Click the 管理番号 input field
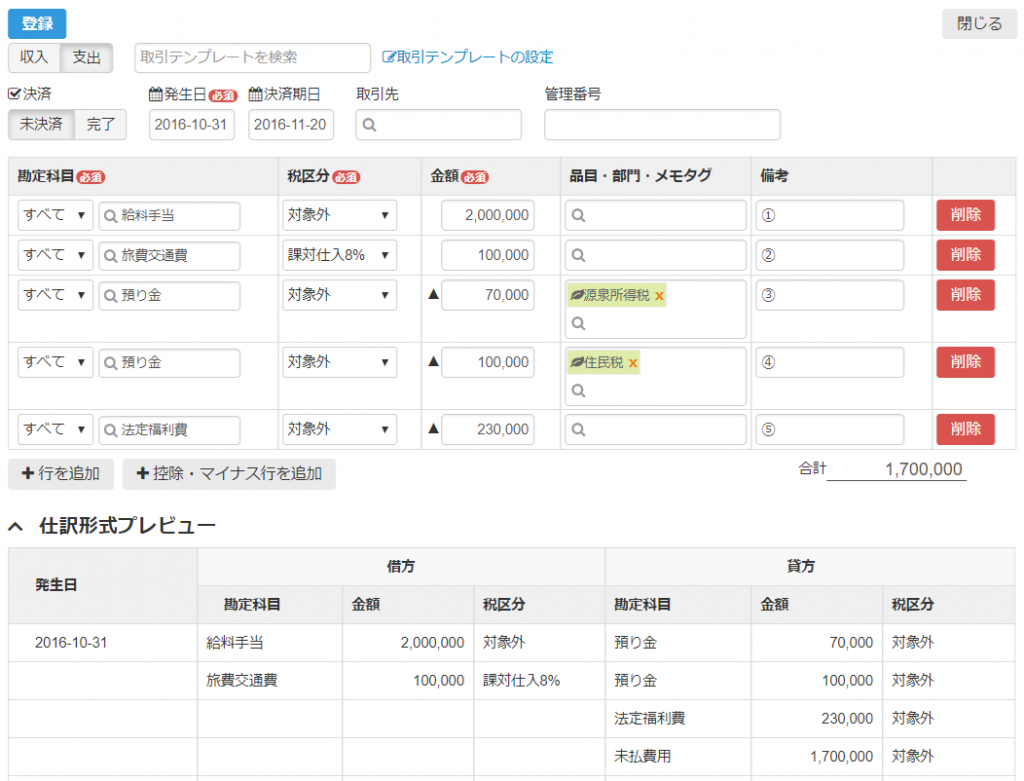The image size is (1024, 781). coord(662,125)
